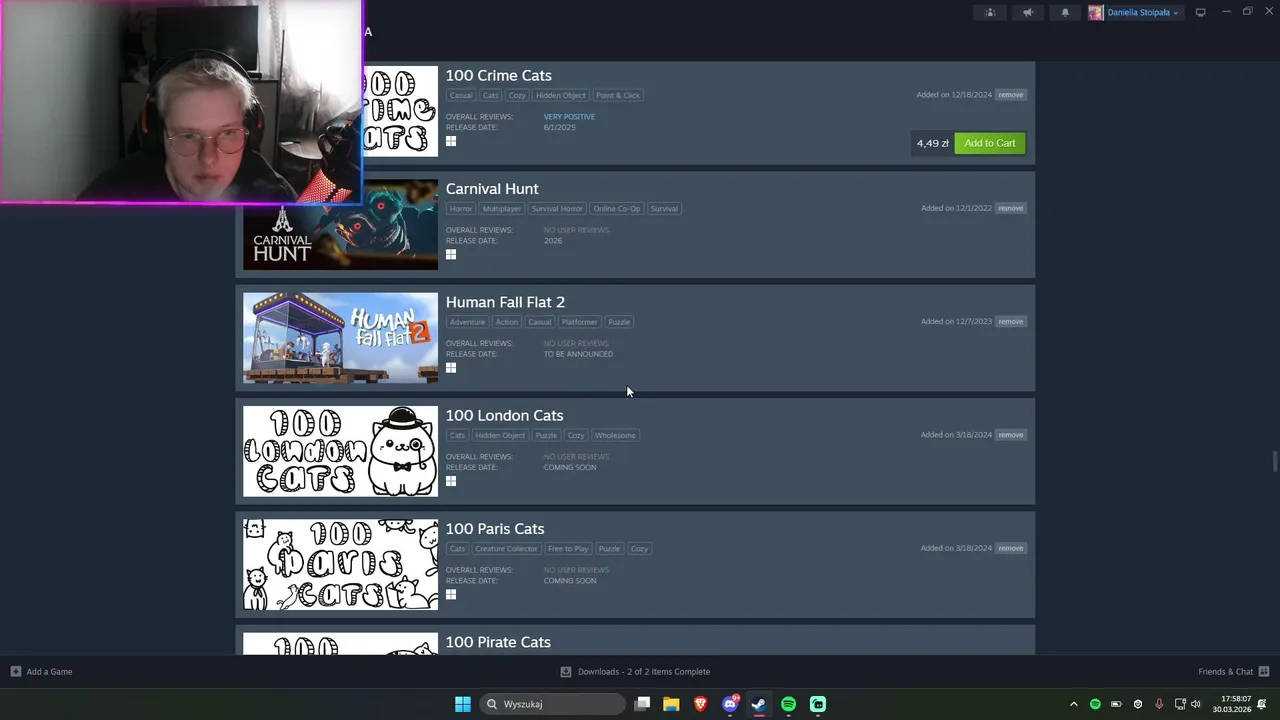Open Spotify from the taskbar

coord(788,704)
